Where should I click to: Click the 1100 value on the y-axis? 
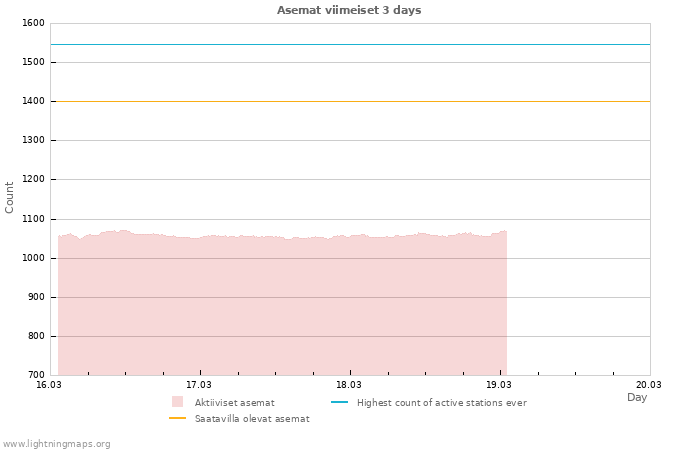tap(32, 219)
